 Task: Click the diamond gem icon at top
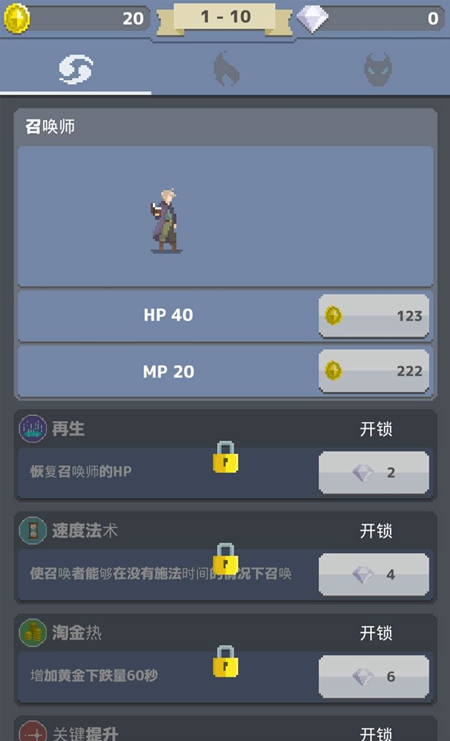(x=312, y=19)
